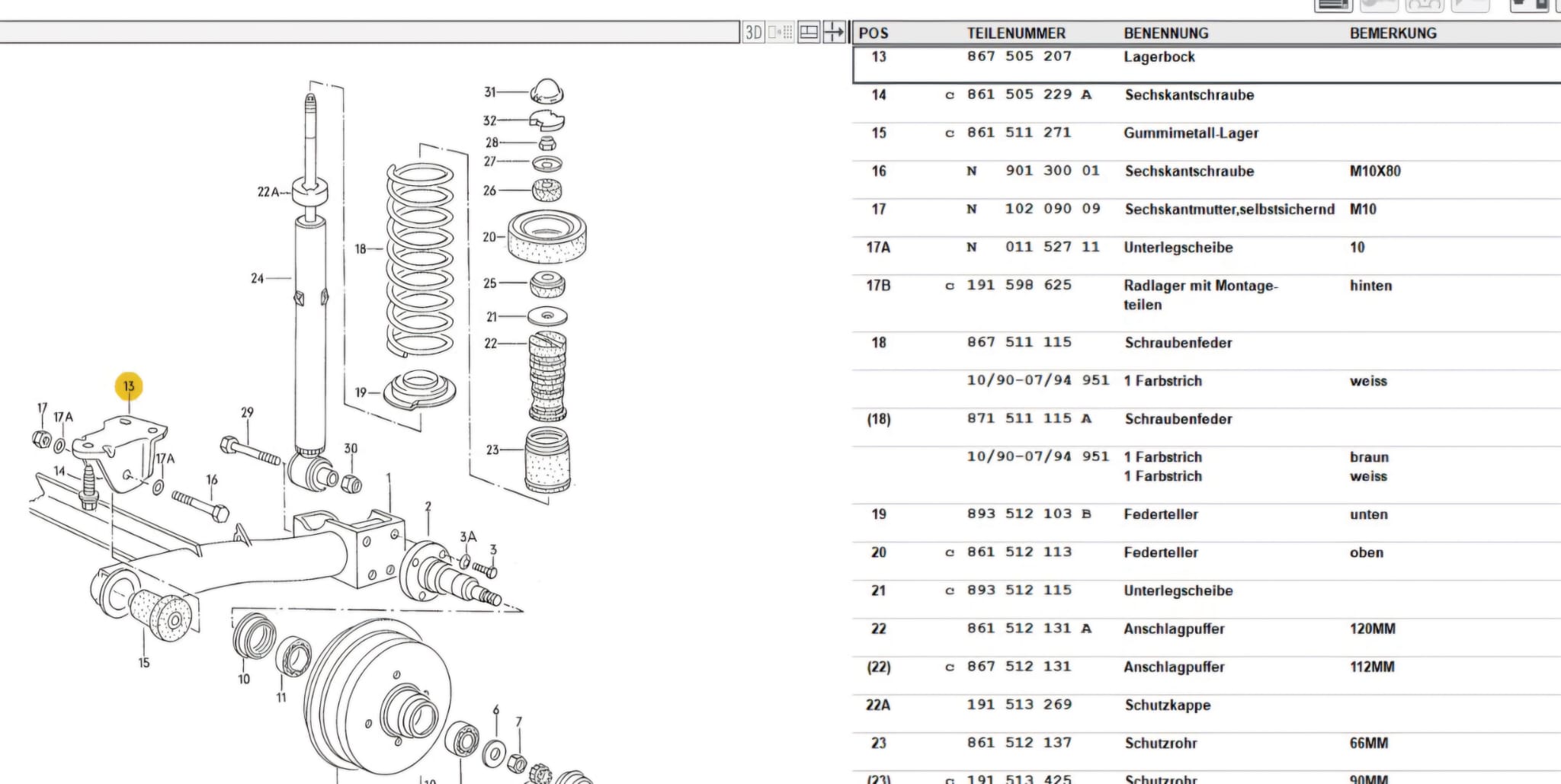The width and height of the screenshot is (1561, 784).
Task: Click the BEMERKUNG column header
Action: tap(1393, 34)
